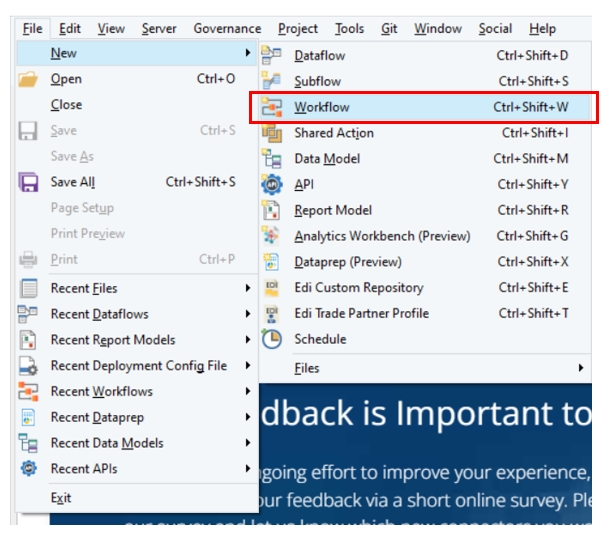The height and width of the screenshot is (542, 613).
Task: Click the Subflow icon
Action: (x=271, y=81)
